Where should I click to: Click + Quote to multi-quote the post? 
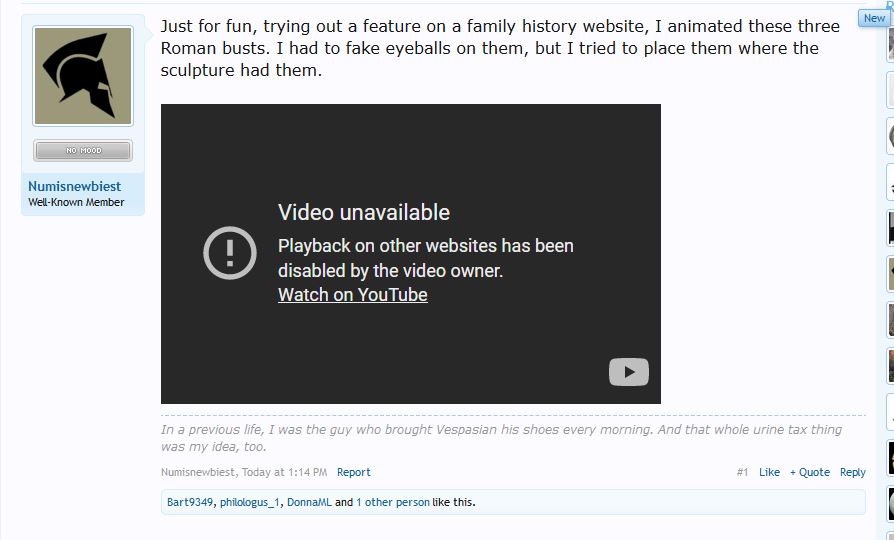click(x=809, y=472)
